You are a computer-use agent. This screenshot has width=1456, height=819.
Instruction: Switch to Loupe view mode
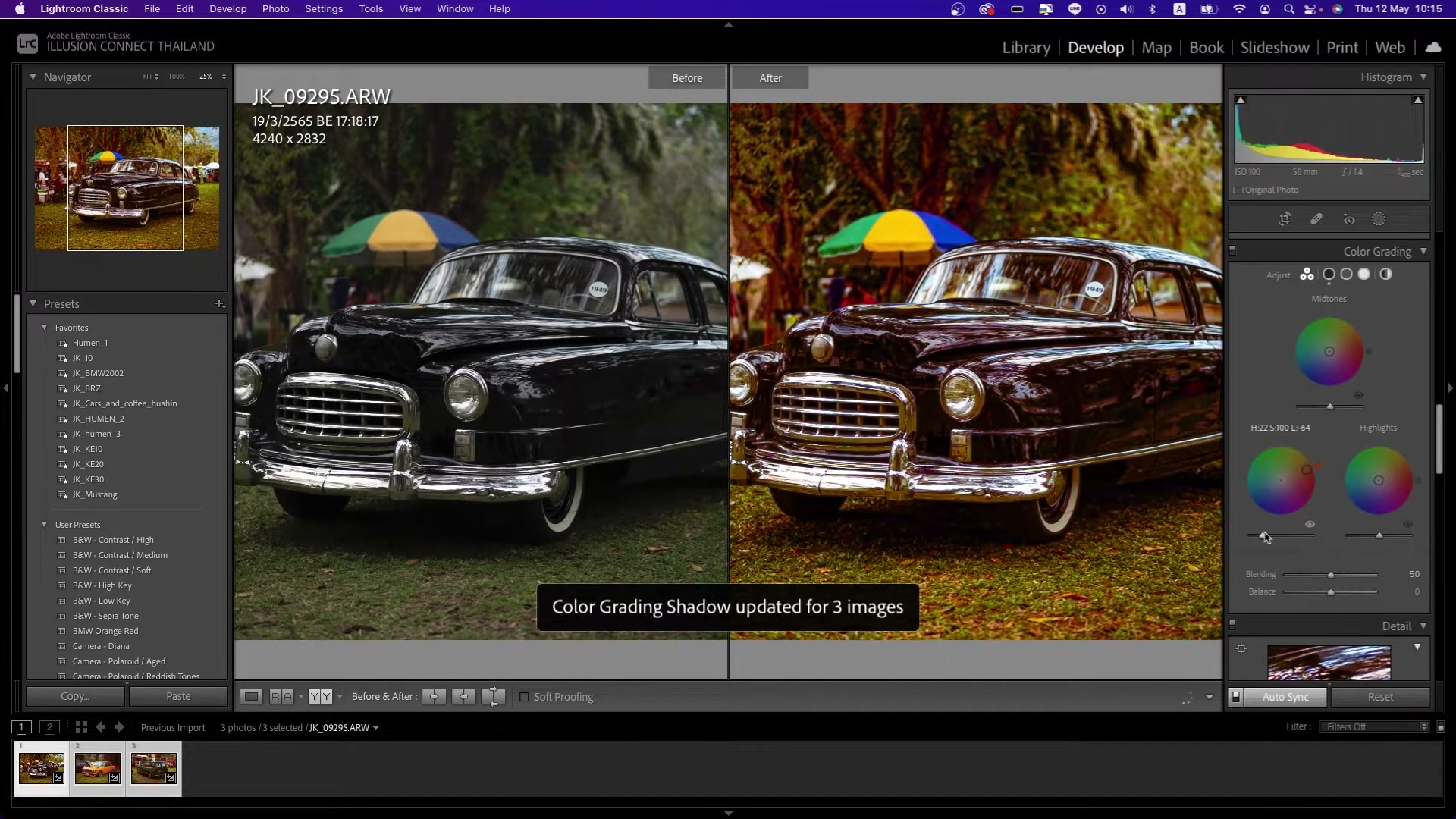pos(252,696)
